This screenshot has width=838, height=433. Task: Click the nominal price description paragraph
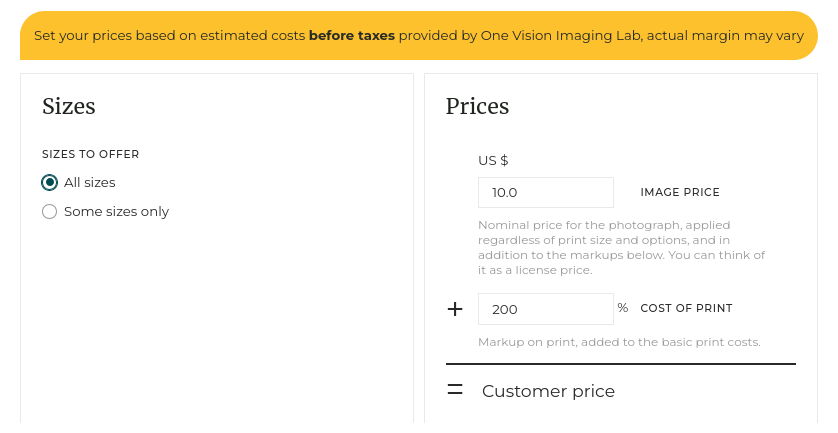click(620, 248)
